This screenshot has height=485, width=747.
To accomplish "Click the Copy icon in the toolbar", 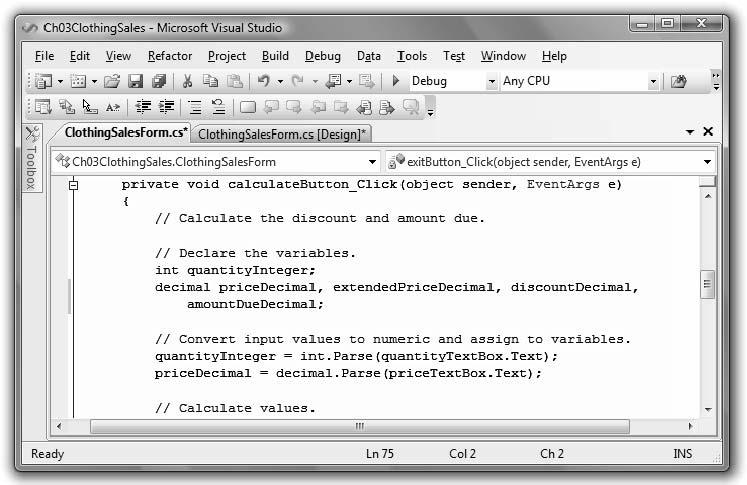I will [211, 81].
